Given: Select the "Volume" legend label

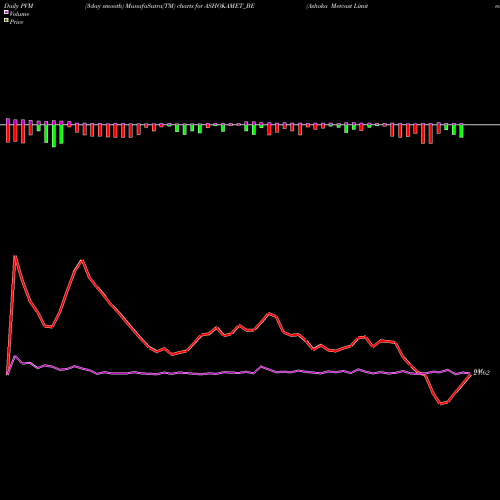Looking at the screenshot, I should tap(19, 14).
